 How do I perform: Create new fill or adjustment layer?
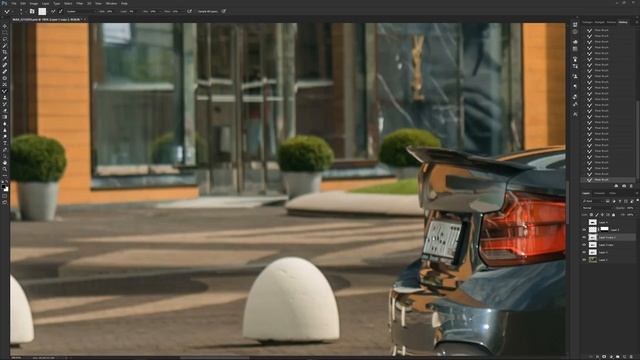click(611, 357)
